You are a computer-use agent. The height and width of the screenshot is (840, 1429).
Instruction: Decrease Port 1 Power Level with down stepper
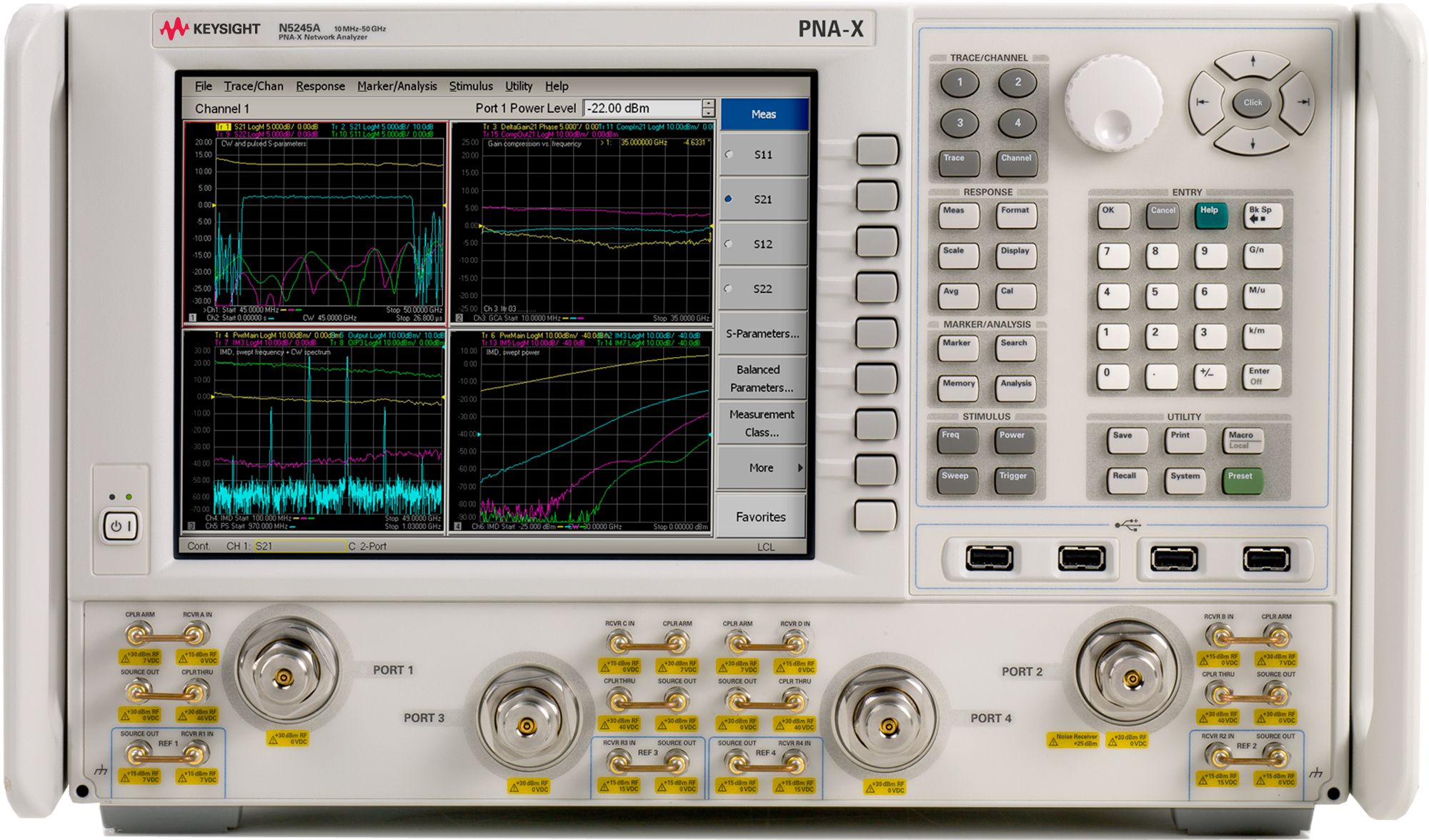point(708,113)
